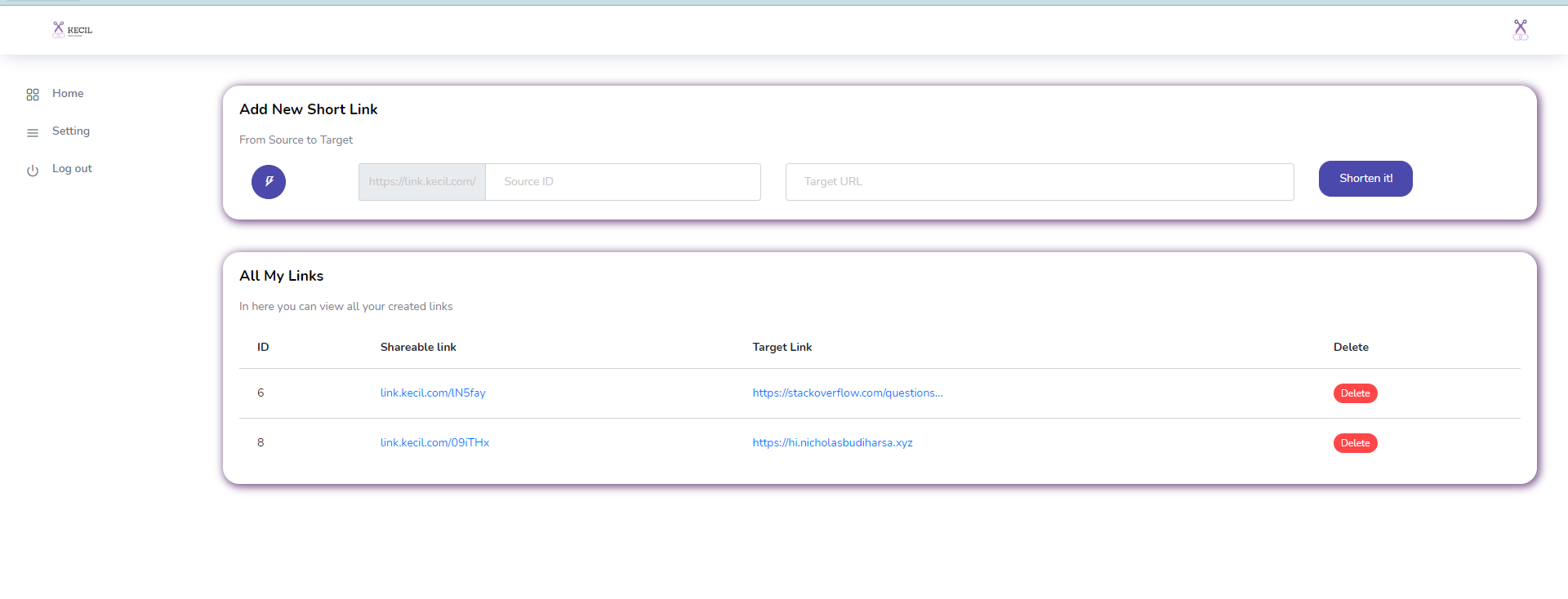The height and width of the screenshot is (599, 1568).
Task: Click the Log out power icon
Action: click(x=33, y=170)
